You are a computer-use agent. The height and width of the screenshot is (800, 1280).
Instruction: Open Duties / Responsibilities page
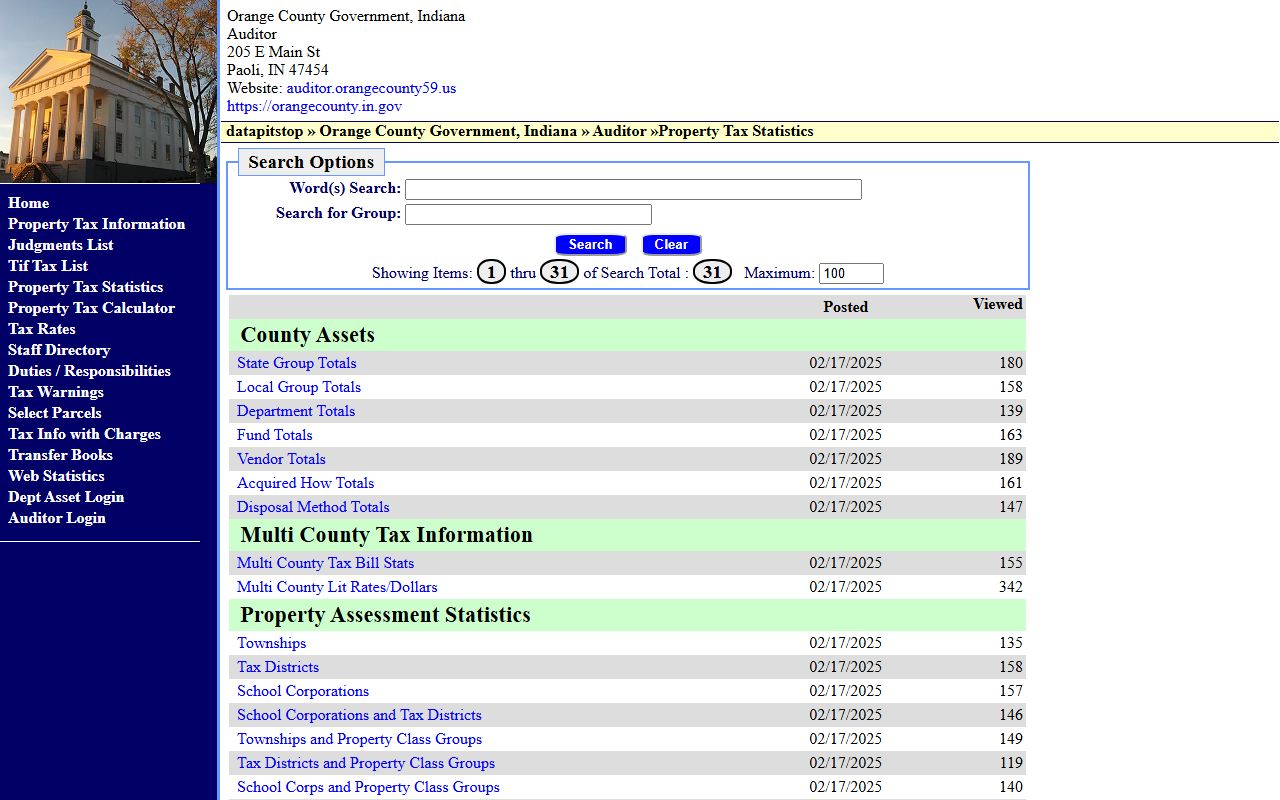[89, 371]
